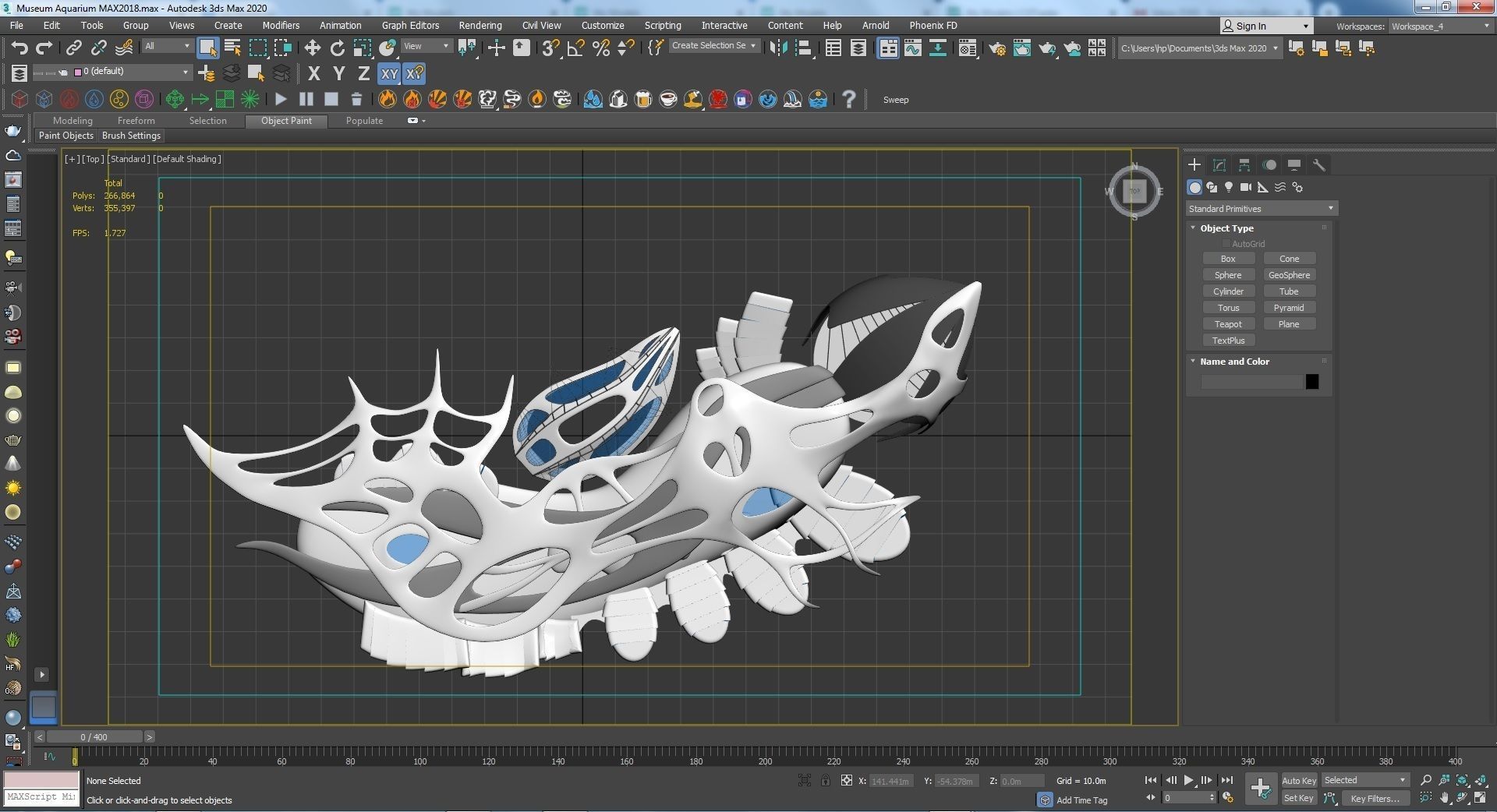Create a Teapot primitive button

(x=1228, y=324)
